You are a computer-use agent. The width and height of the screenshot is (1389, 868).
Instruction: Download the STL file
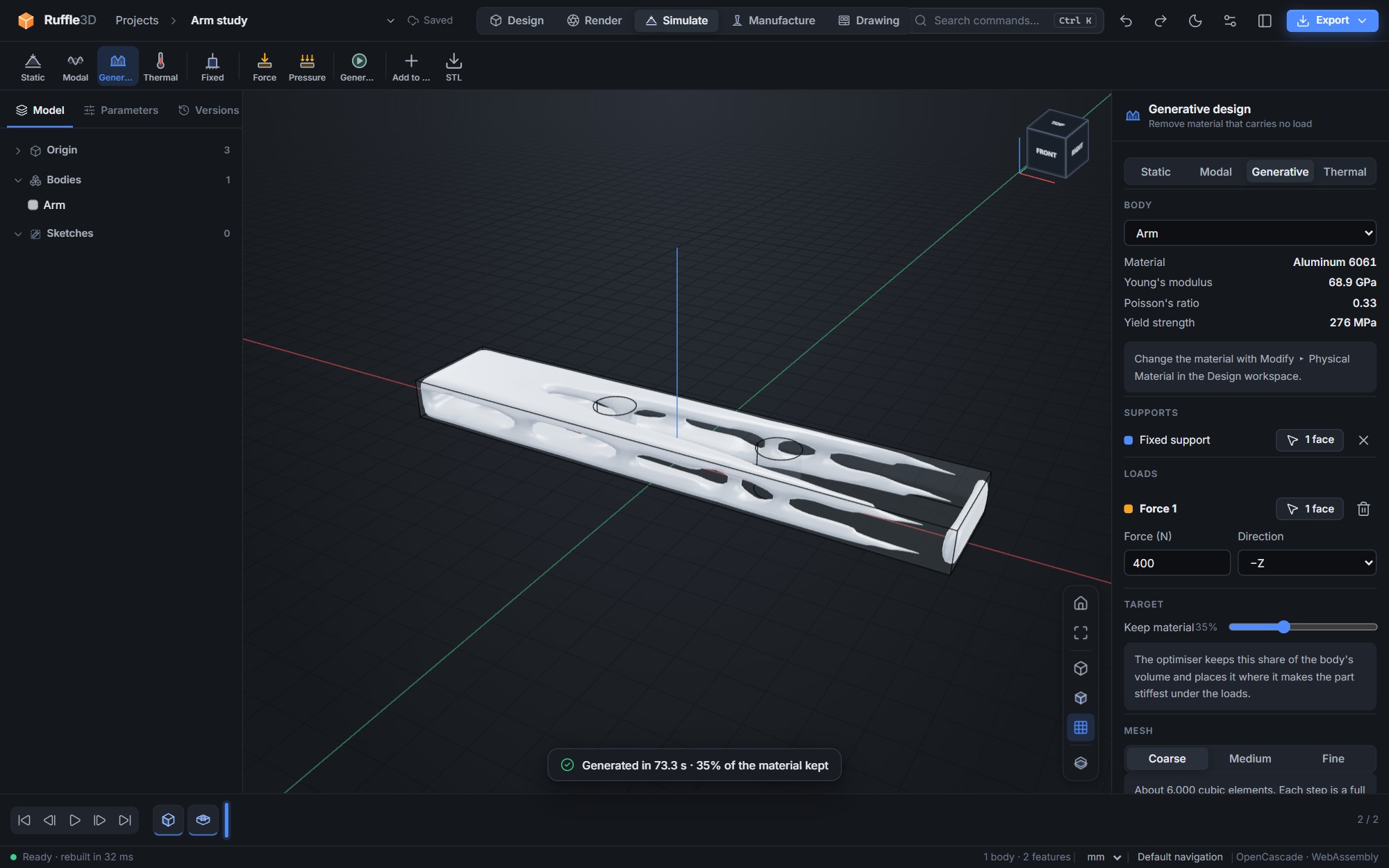(x=454, y=67)
